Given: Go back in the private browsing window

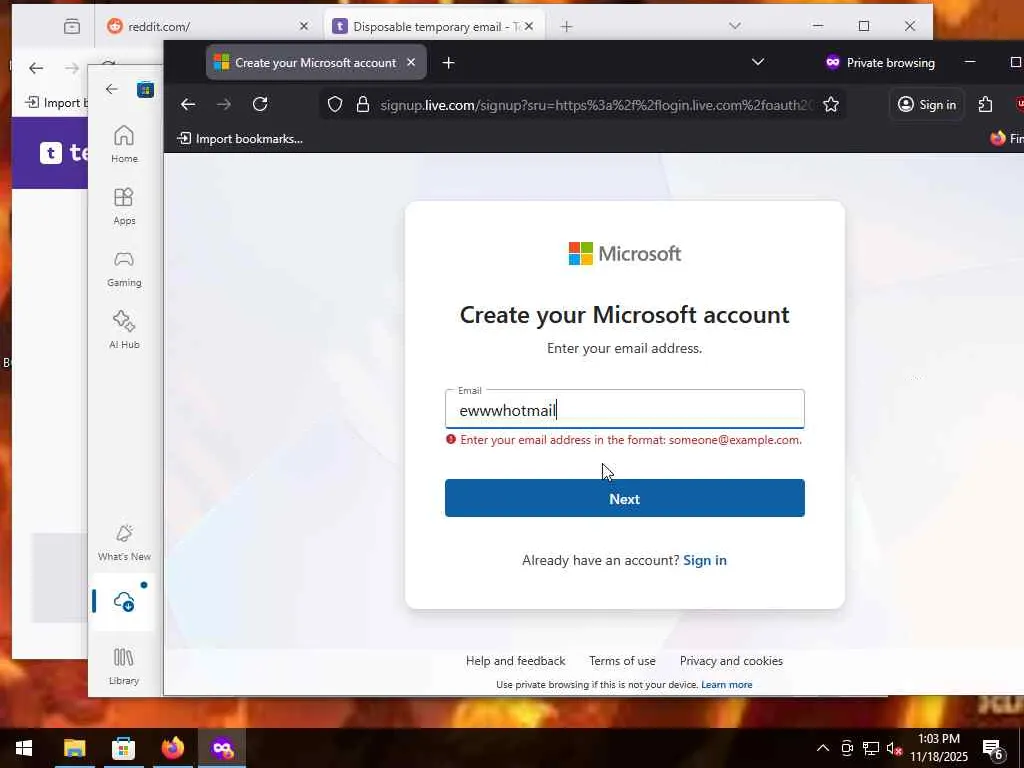Looking at the screenshot, I should point(188,104).
